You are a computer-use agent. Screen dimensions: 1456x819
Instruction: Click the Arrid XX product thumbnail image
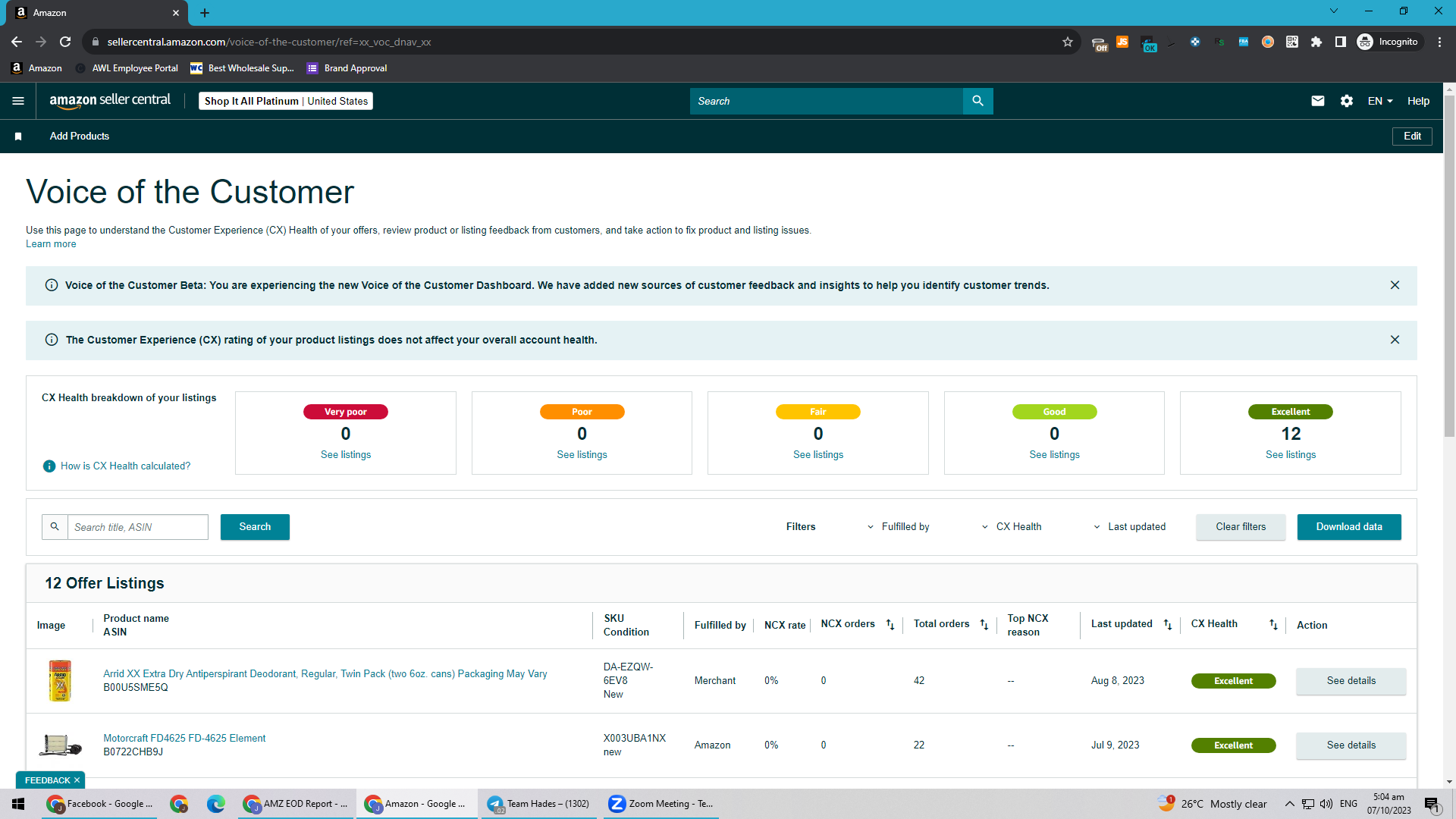click(x=60, y=681)
